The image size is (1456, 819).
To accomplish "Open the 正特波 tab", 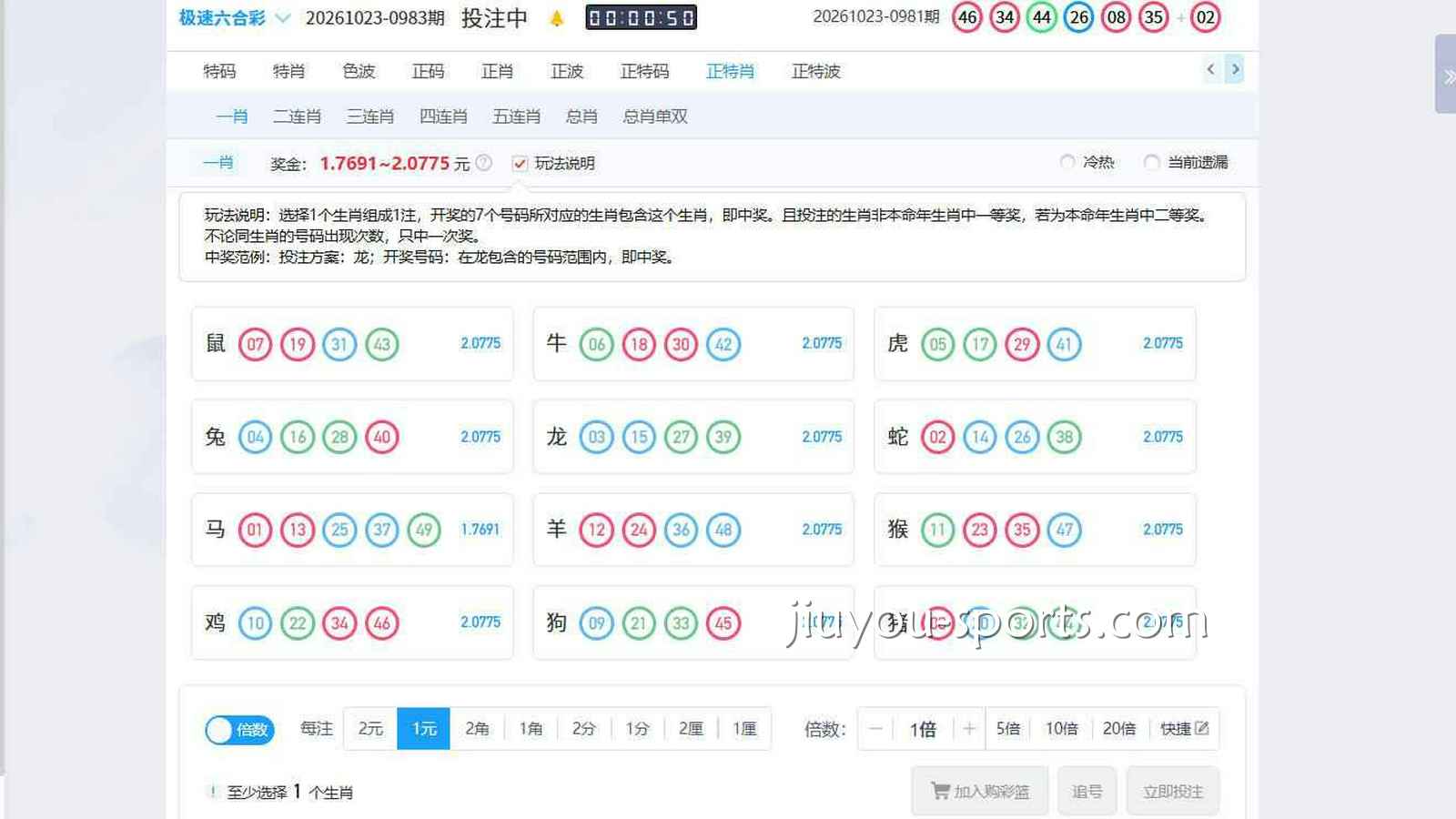I will click(816, 71).
